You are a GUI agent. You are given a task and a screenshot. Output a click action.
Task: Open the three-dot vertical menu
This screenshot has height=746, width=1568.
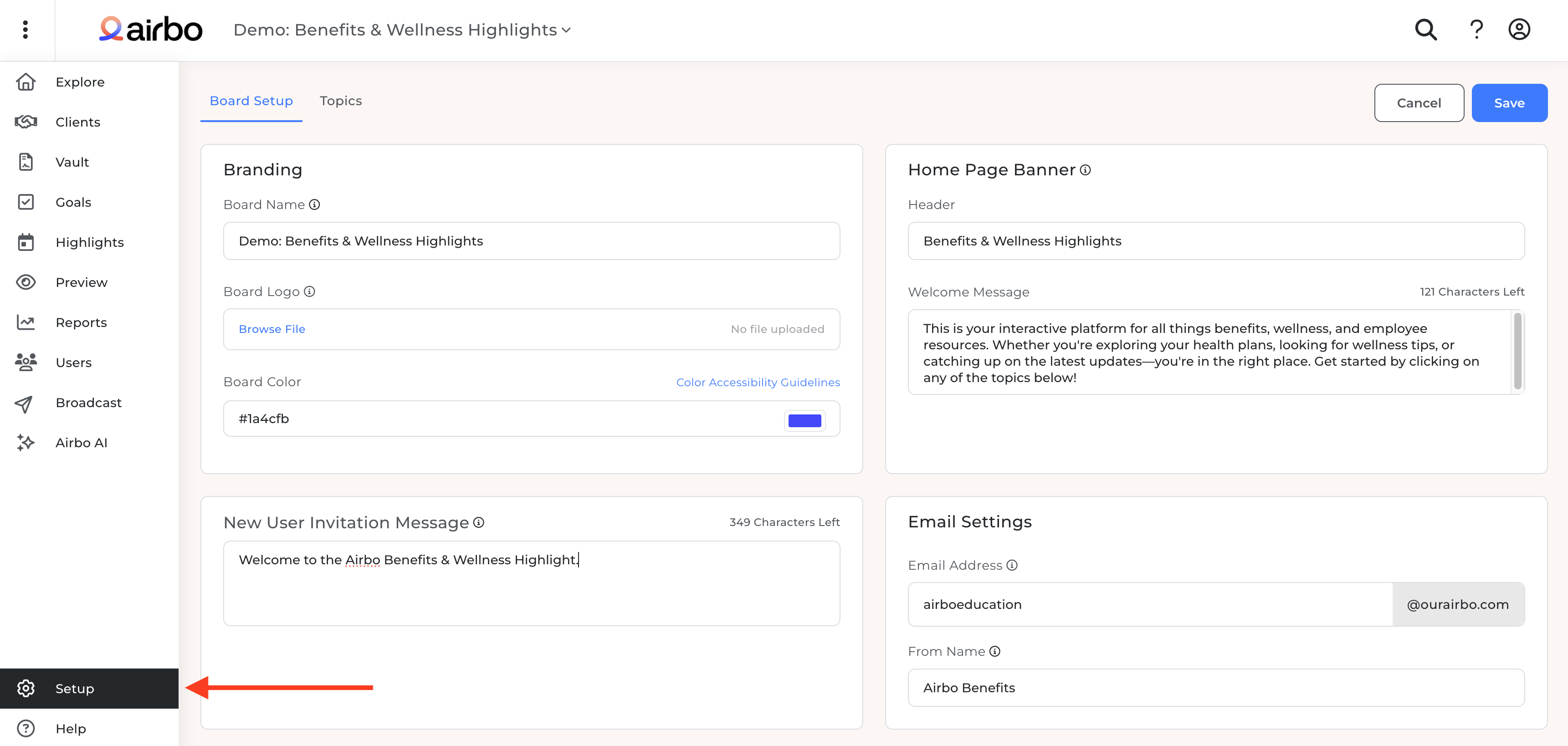25,29
